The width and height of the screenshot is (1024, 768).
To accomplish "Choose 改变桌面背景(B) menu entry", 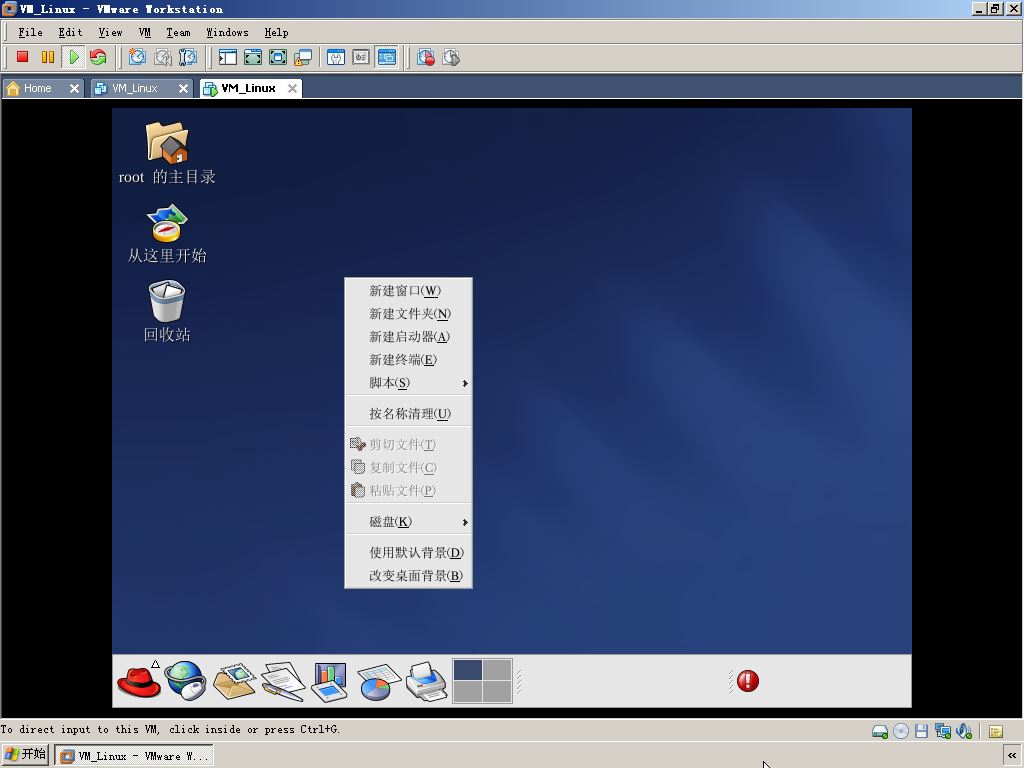I will [x=408, y=575].
